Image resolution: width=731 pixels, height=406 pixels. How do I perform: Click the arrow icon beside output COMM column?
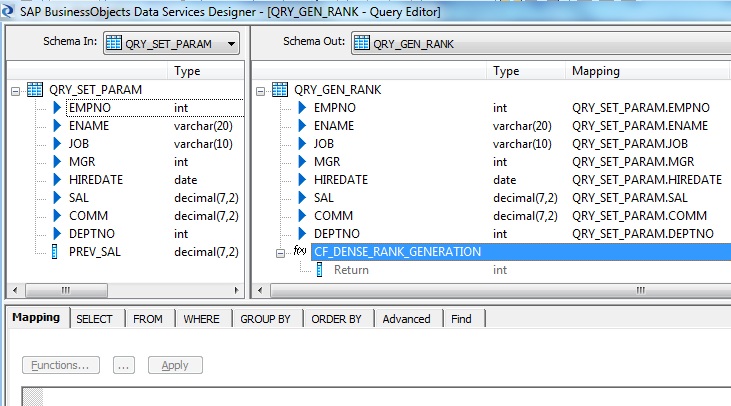pyautogui.click(x=302, y=215)
